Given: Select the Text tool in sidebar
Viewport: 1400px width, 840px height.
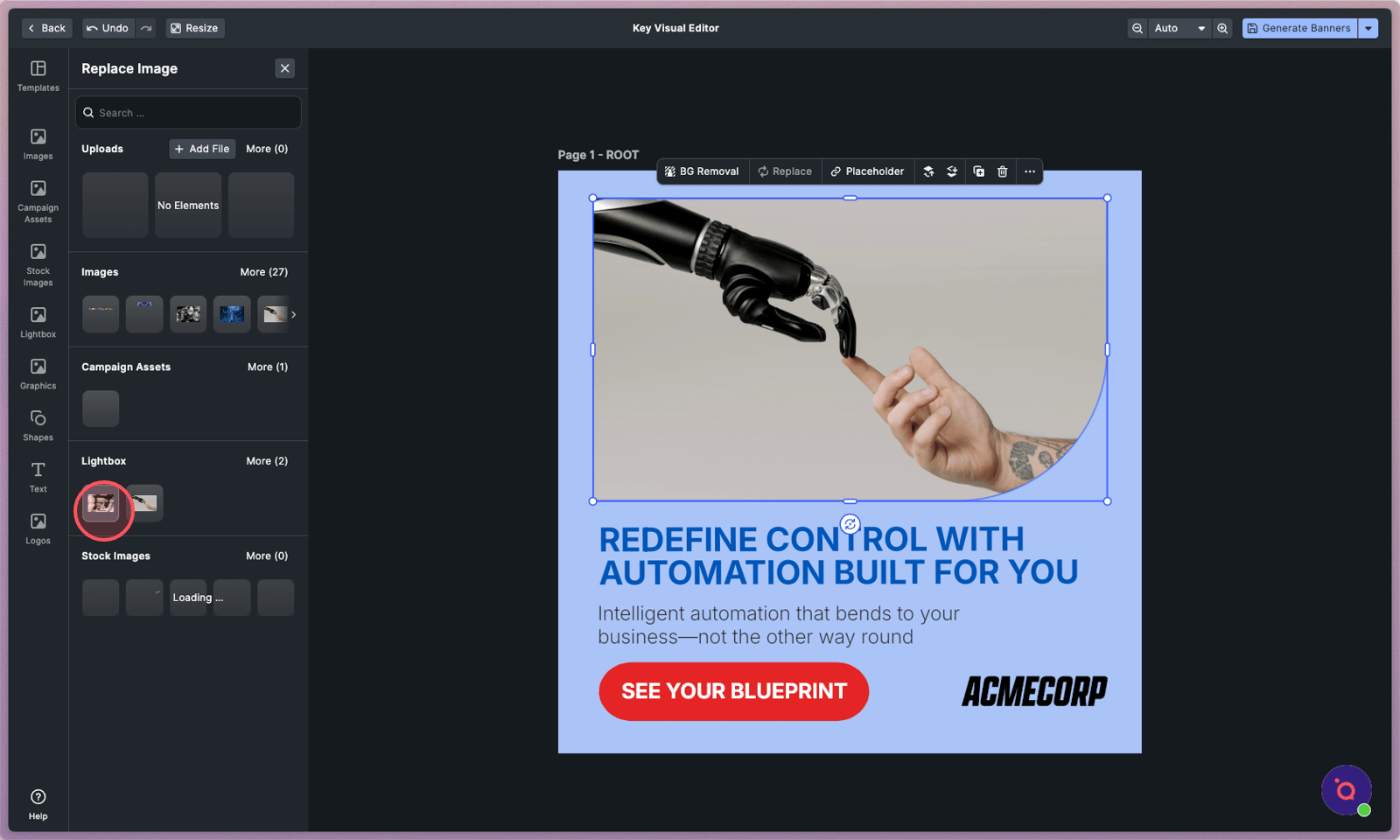Looking at the screenshot, I should pyautogui.click(x=38, y=477).
